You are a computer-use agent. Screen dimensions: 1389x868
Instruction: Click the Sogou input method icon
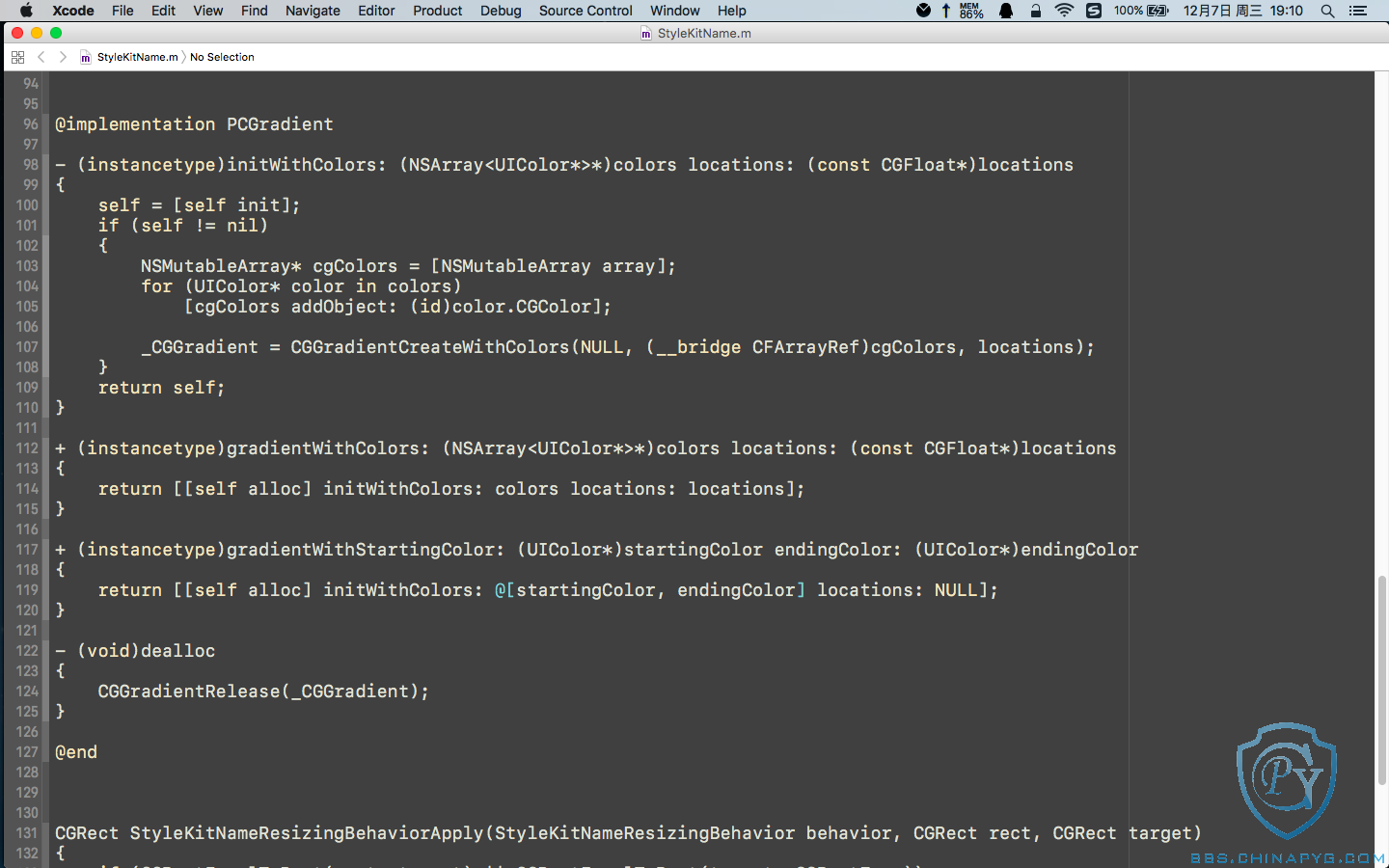tap(1093, 11)
